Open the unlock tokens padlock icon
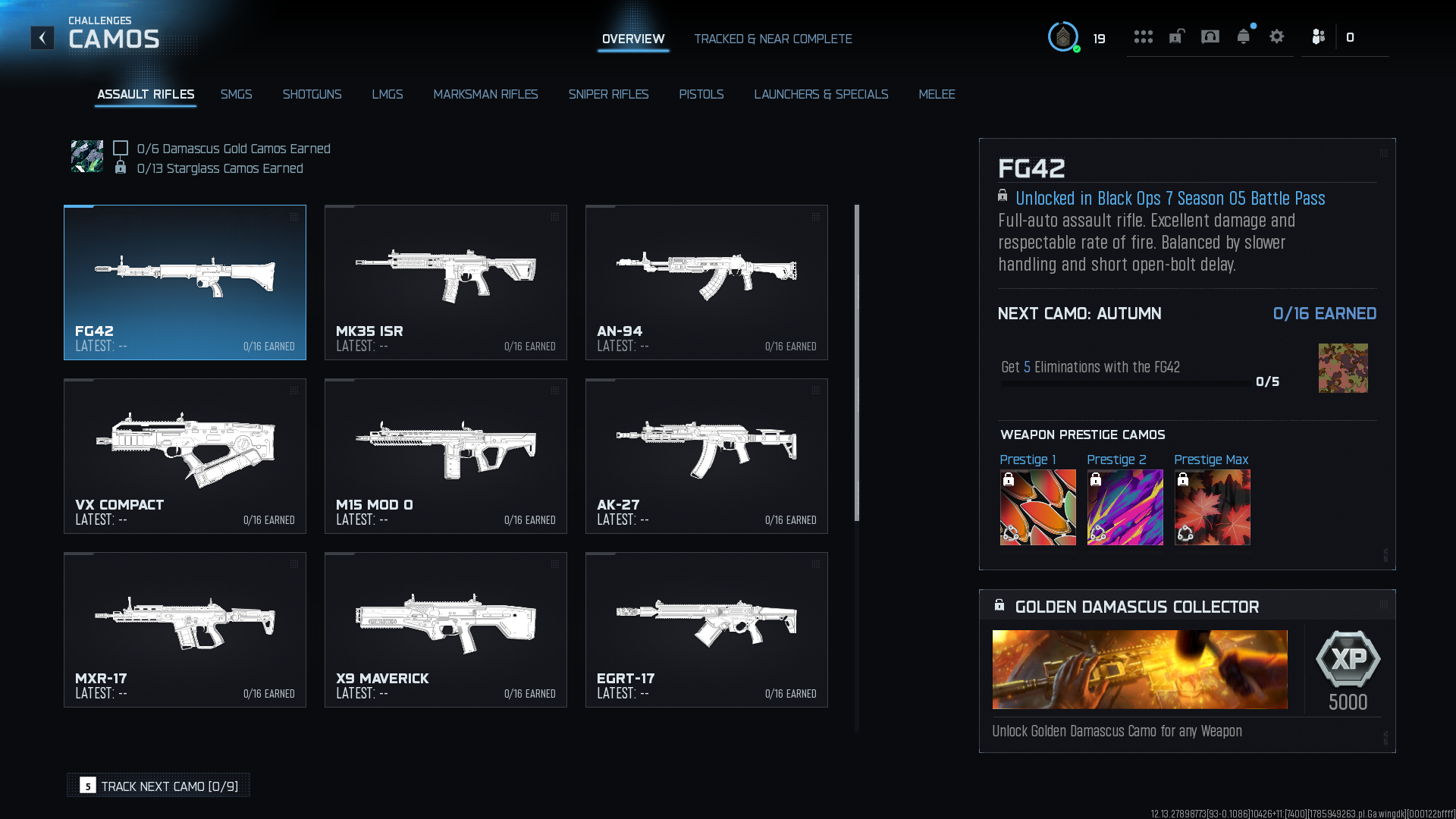The width and height of the screenshot is (1456, 819). tap(1176, 36)
